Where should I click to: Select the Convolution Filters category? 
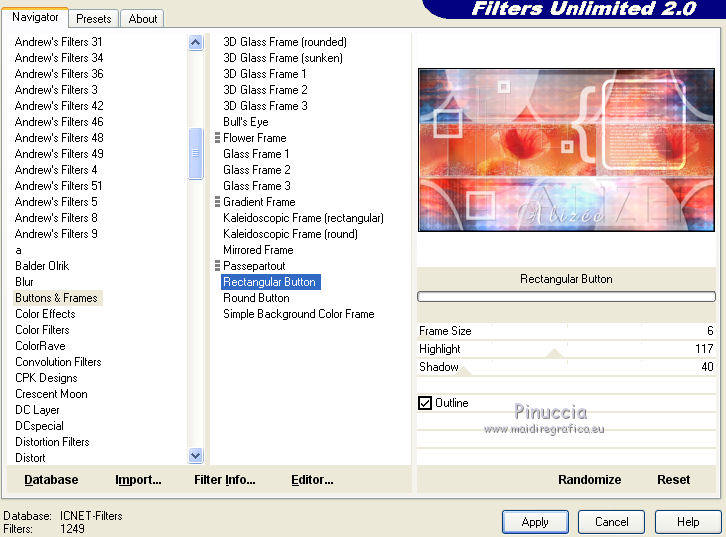[x=58, y=362]
